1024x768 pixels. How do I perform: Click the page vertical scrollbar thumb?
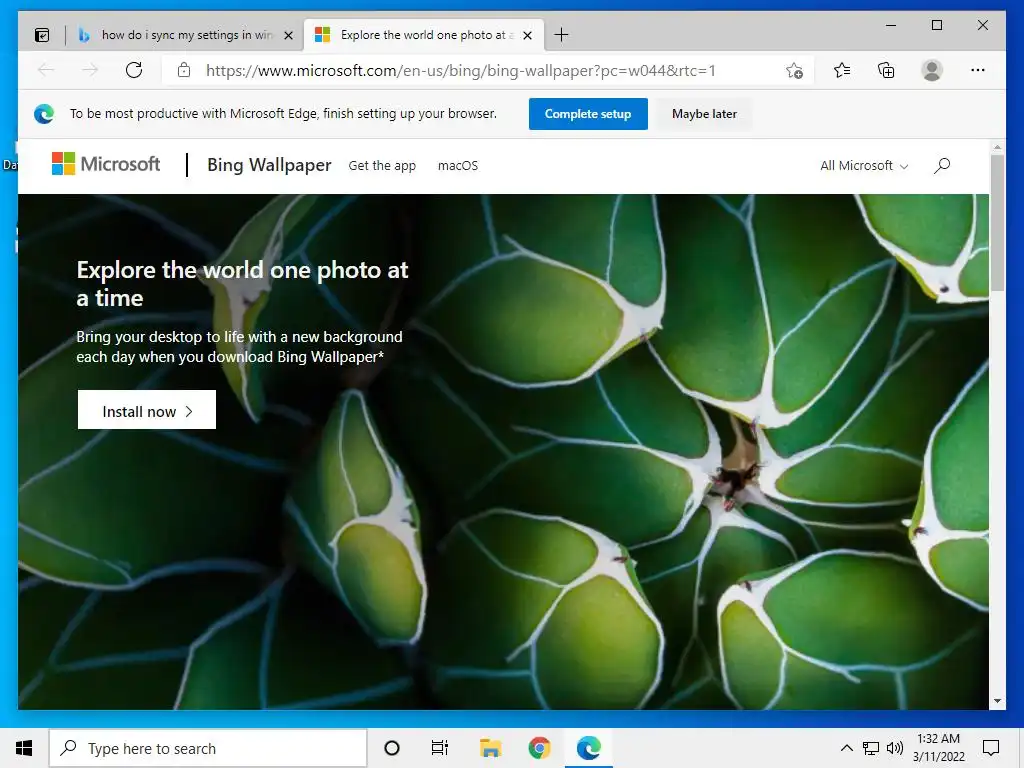point(997,222)
